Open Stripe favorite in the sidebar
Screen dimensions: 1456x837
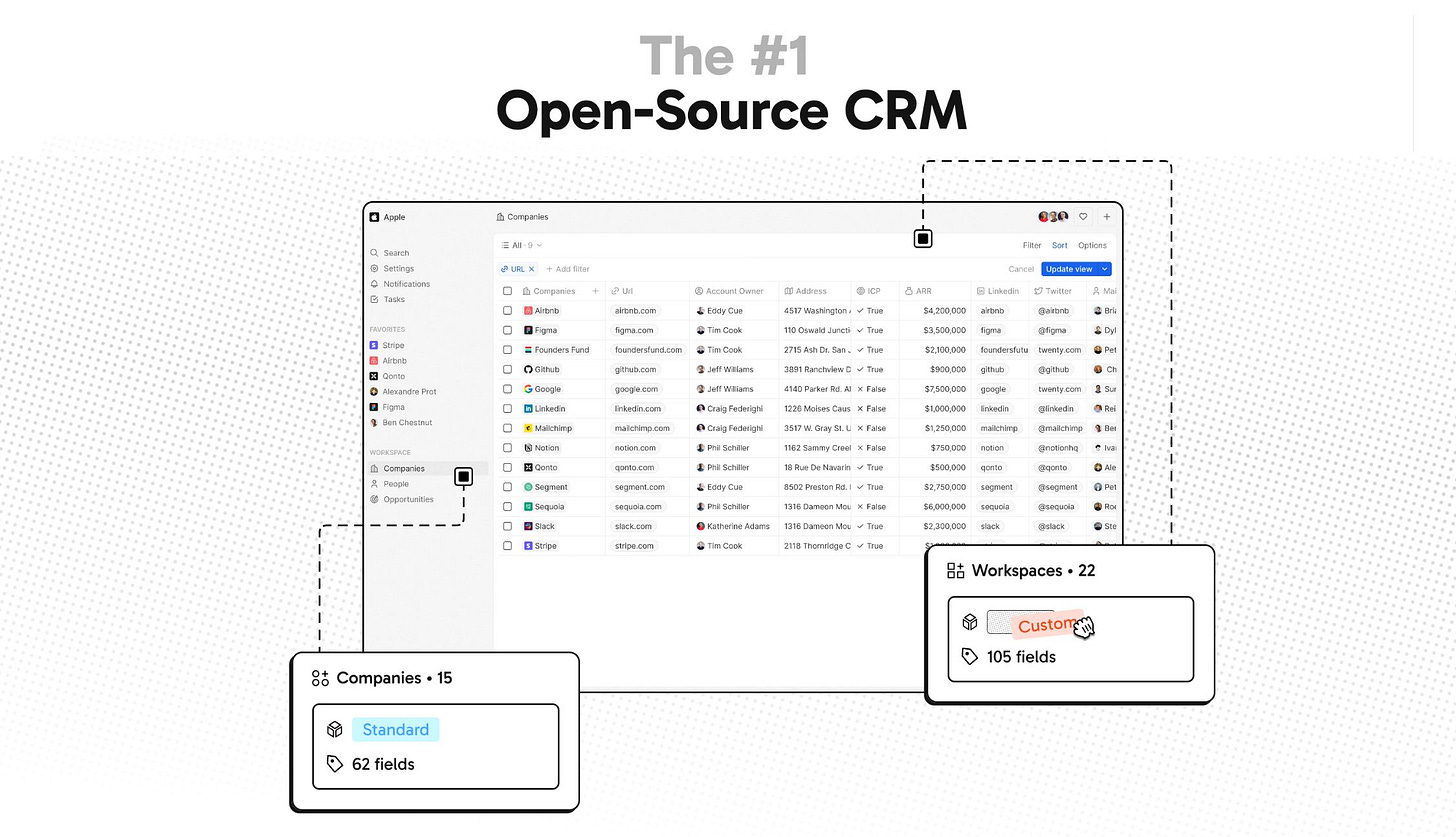(387, 345)
